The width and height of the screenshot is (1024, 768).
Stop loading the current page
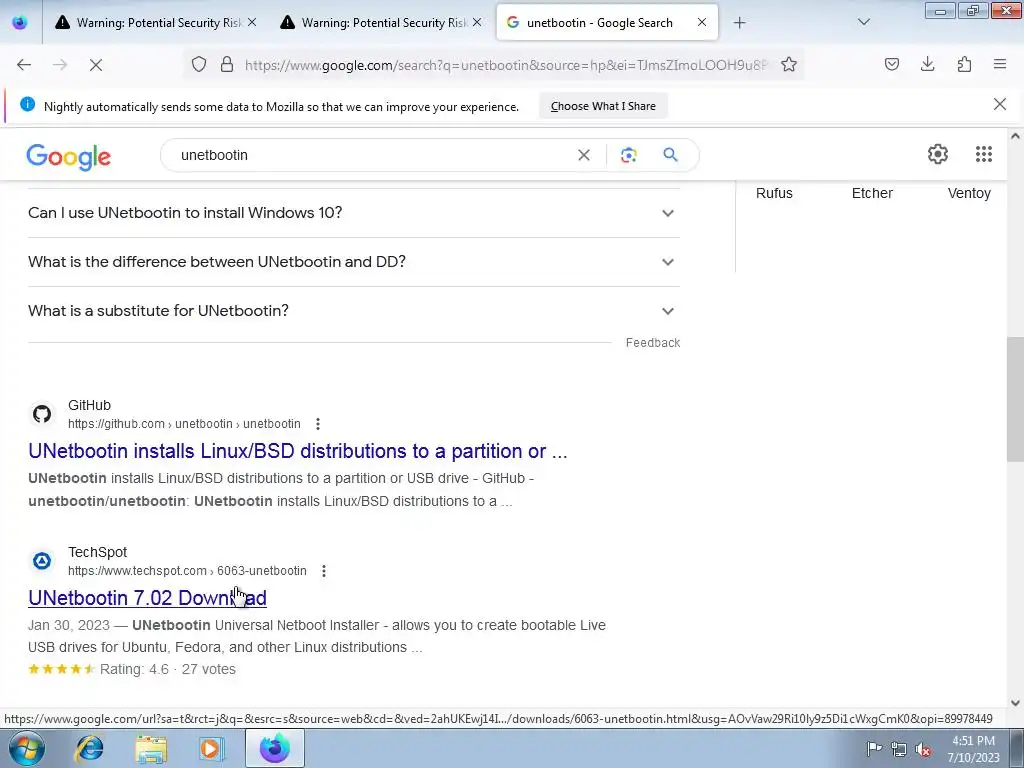pyautogui.click(x=95, y=65)
